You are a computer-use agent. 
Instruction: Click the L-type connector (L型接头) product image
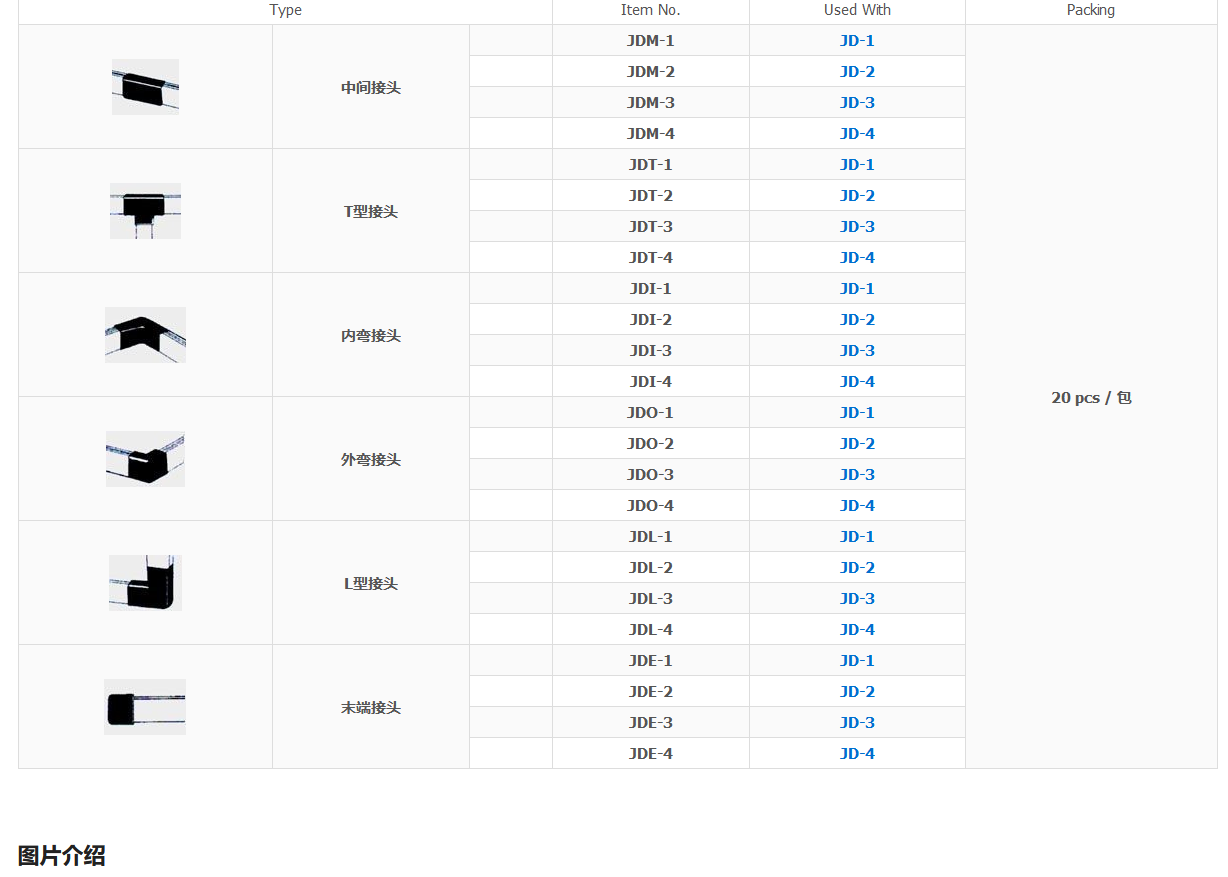pos(145,583)
